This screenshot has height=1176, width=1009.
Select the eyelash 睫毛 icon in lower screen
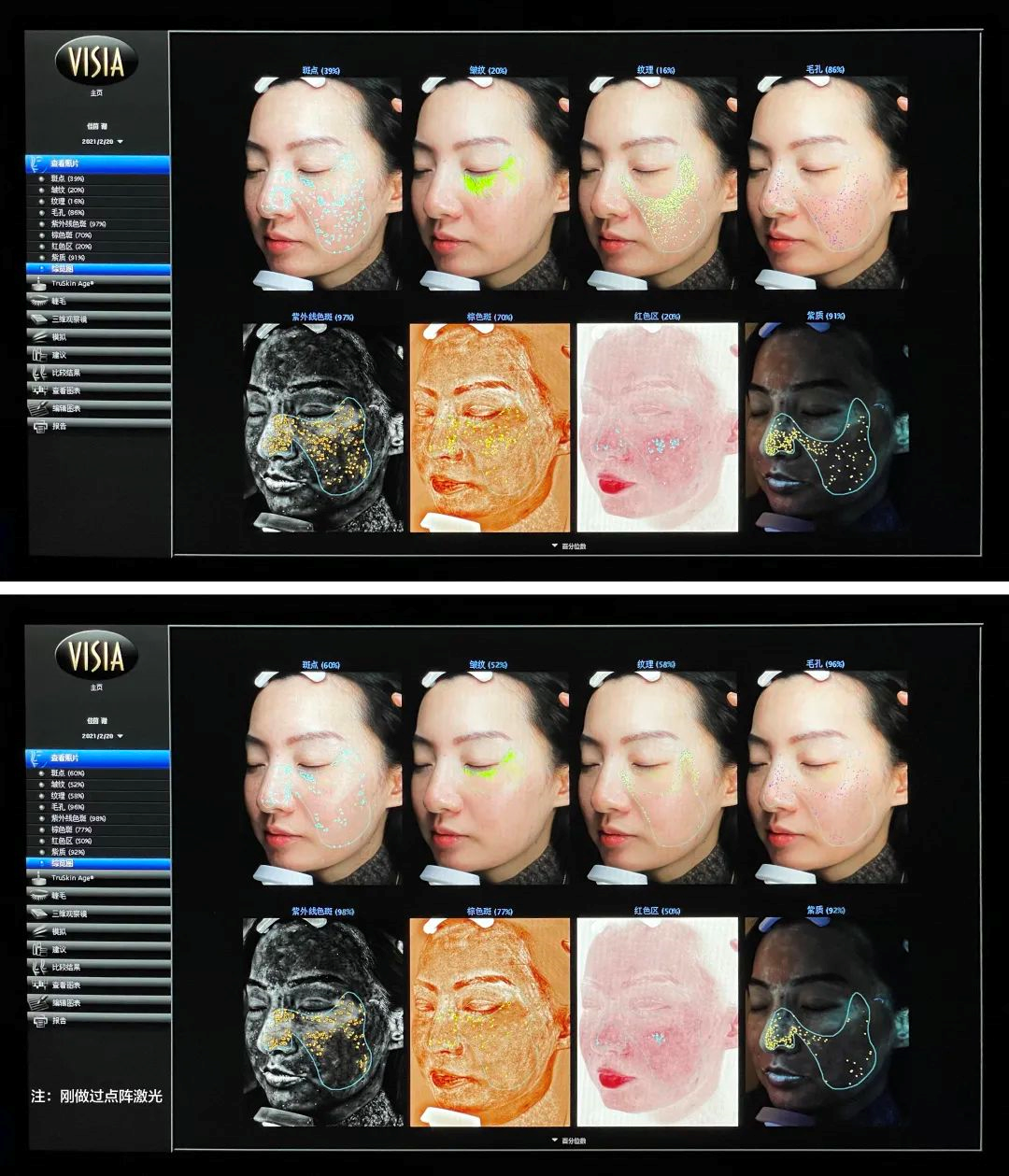(x=38, y=896)
